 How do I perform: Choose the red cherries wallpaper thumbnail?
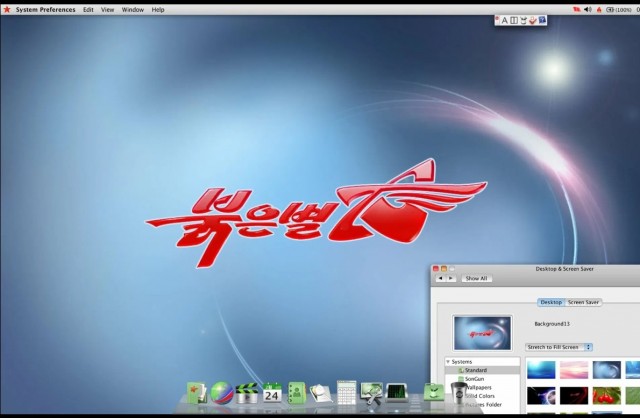pos(606,396)
